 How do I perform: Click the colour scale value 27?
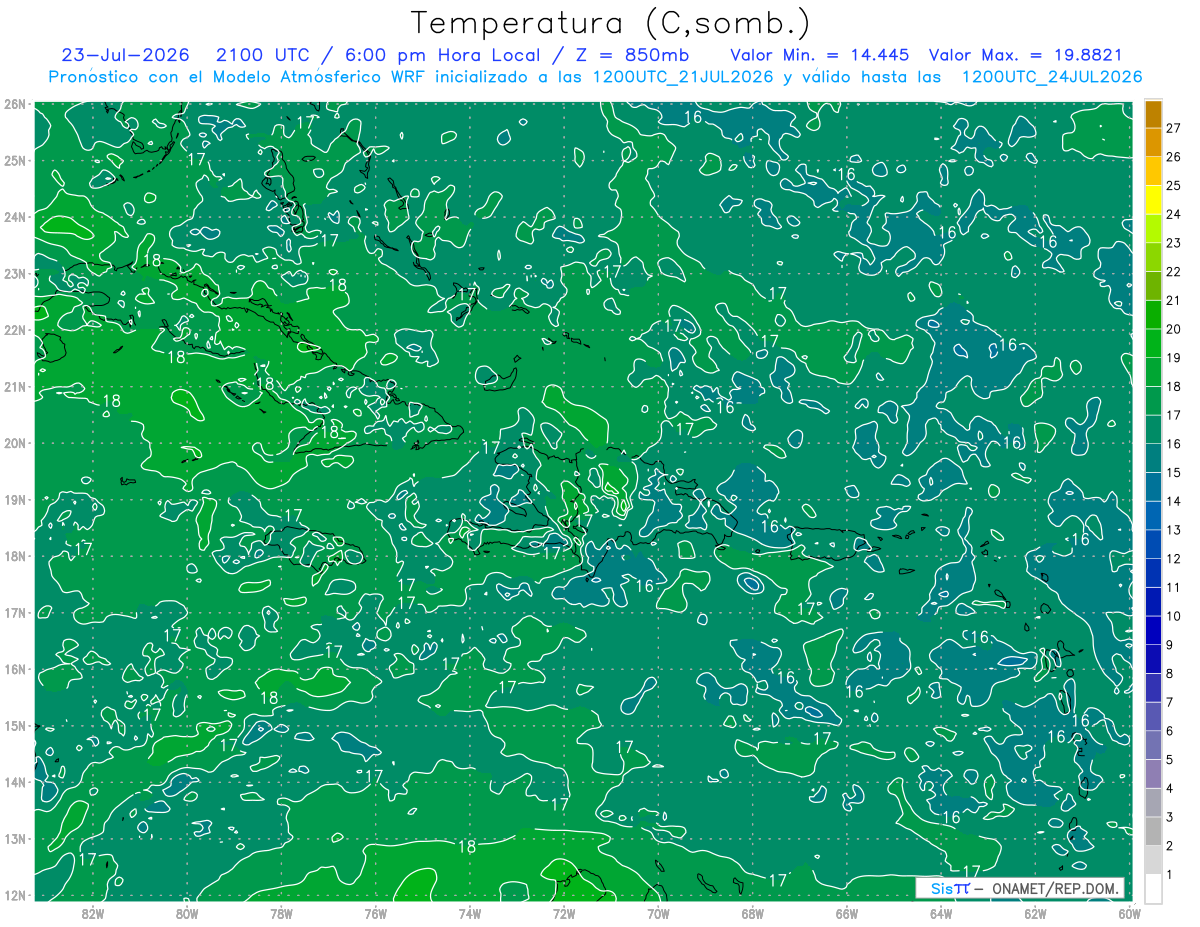[x=1174, y=128]
